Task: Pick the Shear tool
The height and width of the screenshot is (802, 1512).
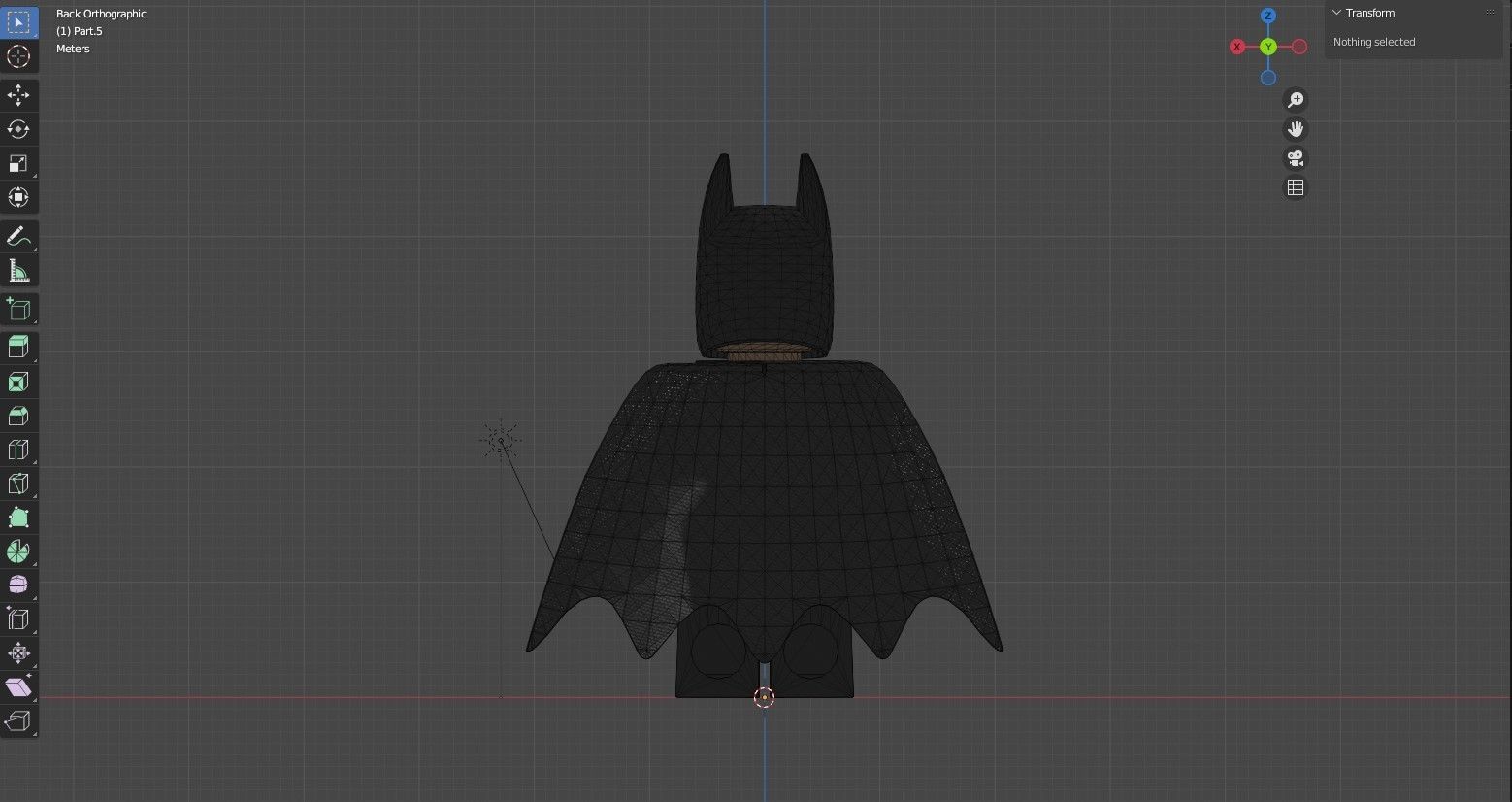Action: [x=18, y=686]
